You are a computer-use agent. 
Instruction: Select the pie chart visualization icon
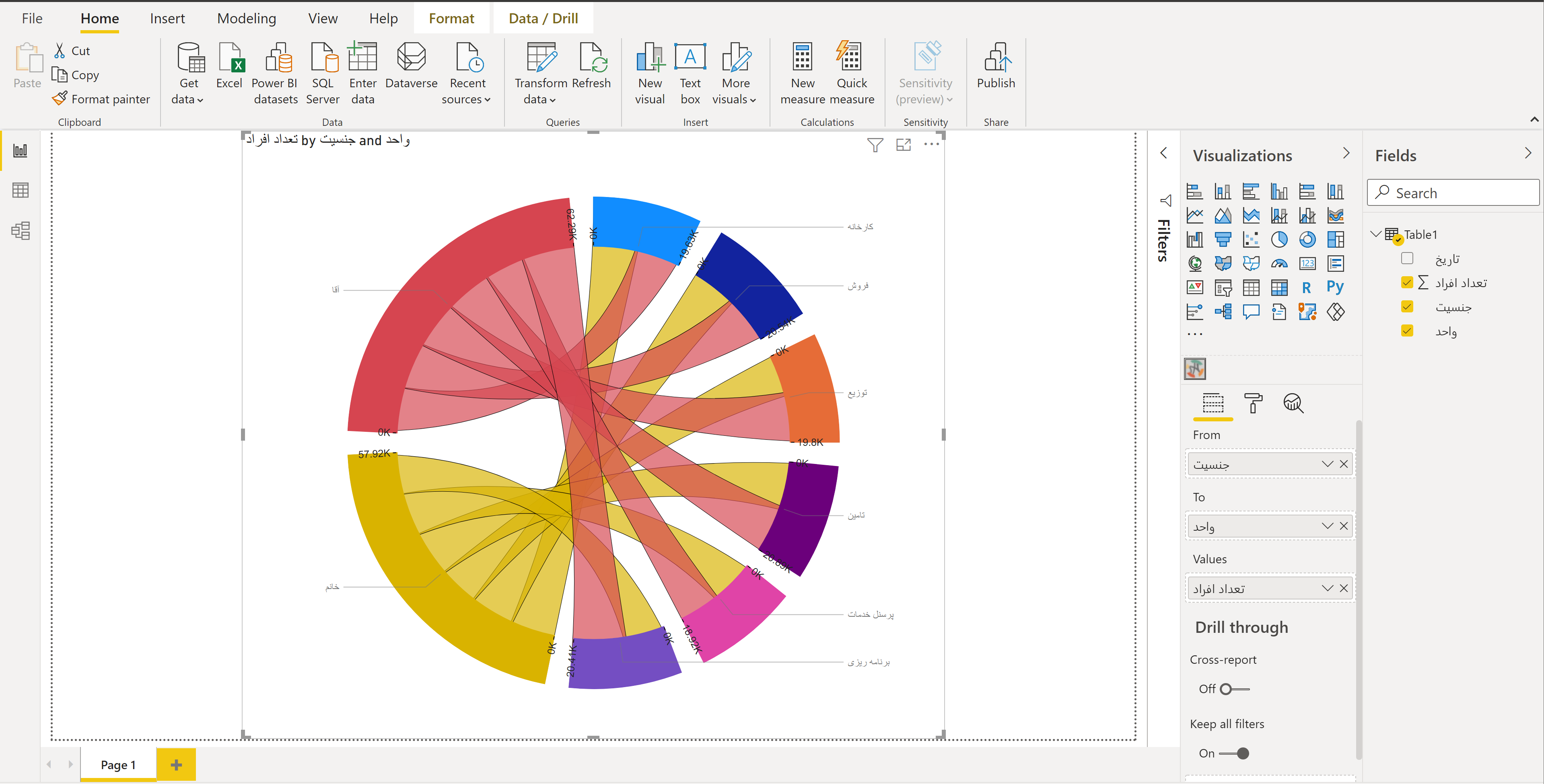1279,240
